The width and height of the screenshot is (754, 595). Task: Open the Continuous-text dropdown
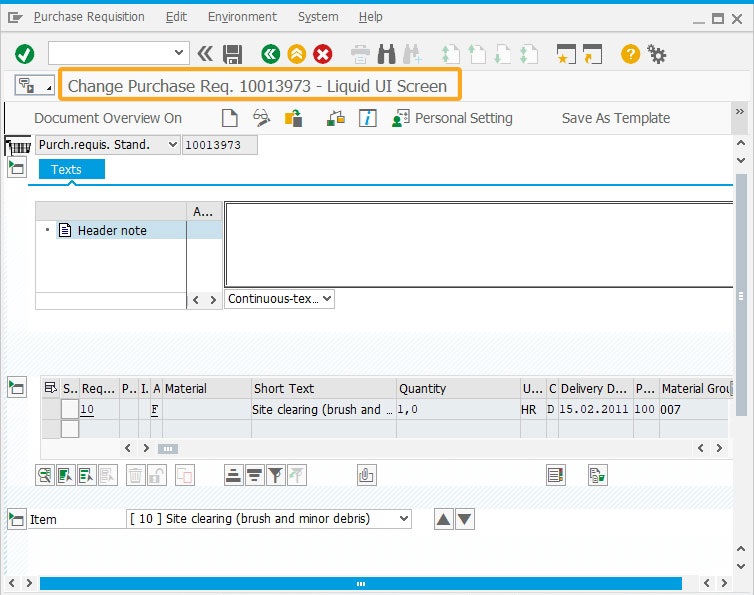(279, 299)
